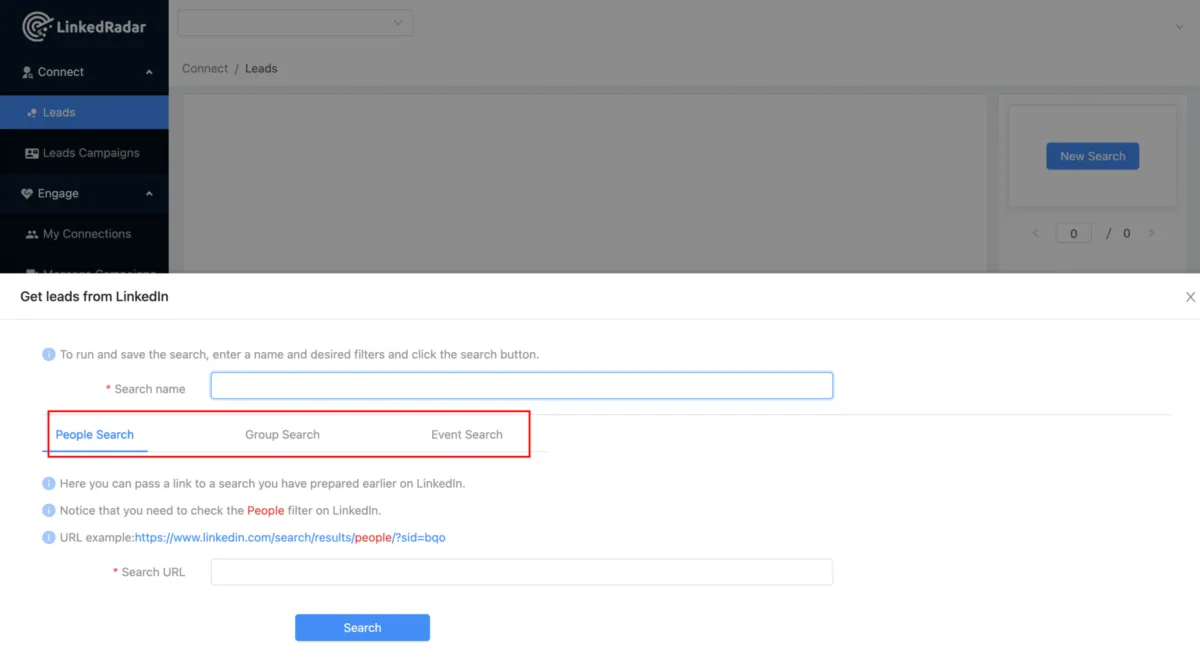The height and width of the screenshot is (658, 1200).
Task: Switch to the Group Search tab
Action: (282, 435)
